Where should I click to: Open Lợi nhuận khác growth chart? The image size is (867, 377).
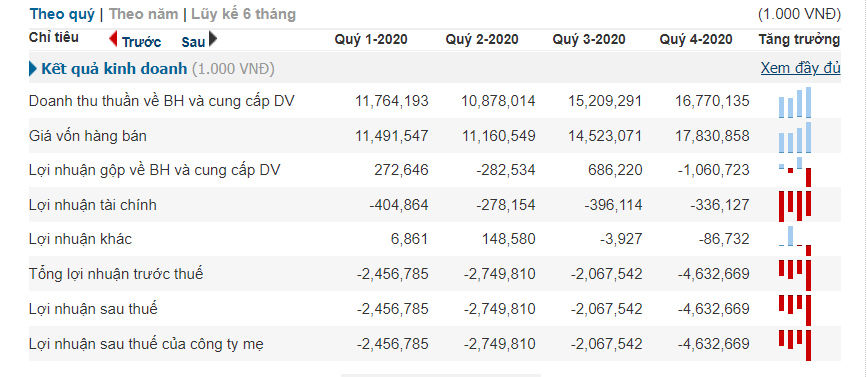click(795, 240)
